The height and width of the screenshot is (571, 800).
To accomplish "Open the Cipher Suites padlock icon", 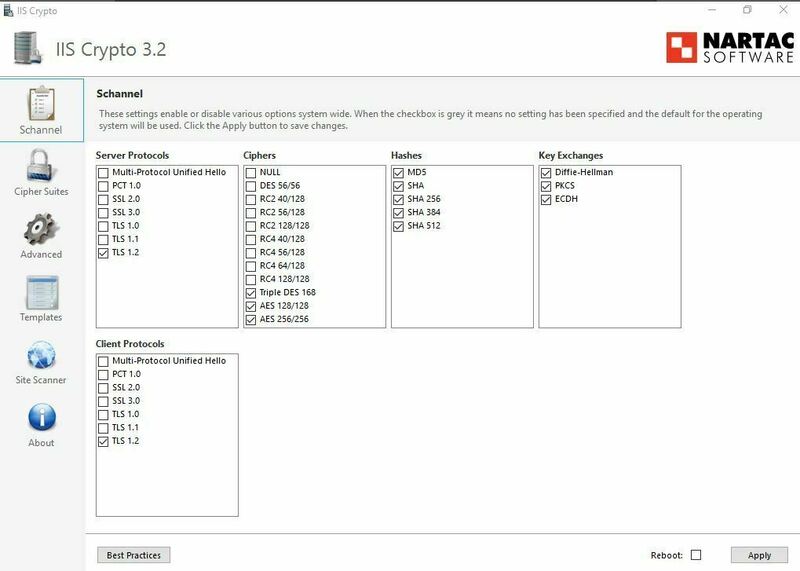I will 40,165.
